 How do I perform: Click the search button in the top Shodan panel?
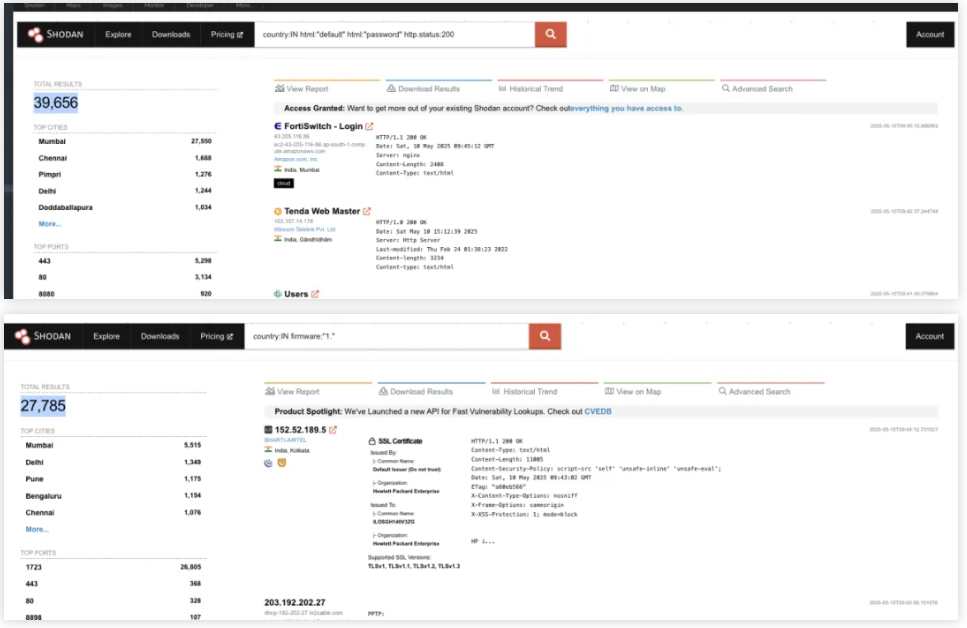(x=550, y=34)
